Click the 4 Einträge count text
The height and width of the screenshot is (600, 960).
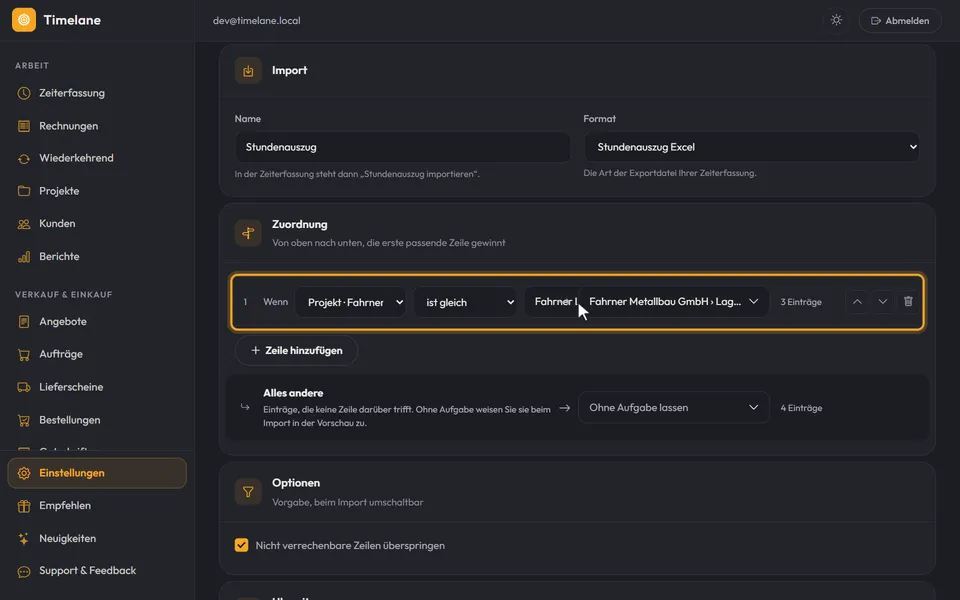coord(801,408)
